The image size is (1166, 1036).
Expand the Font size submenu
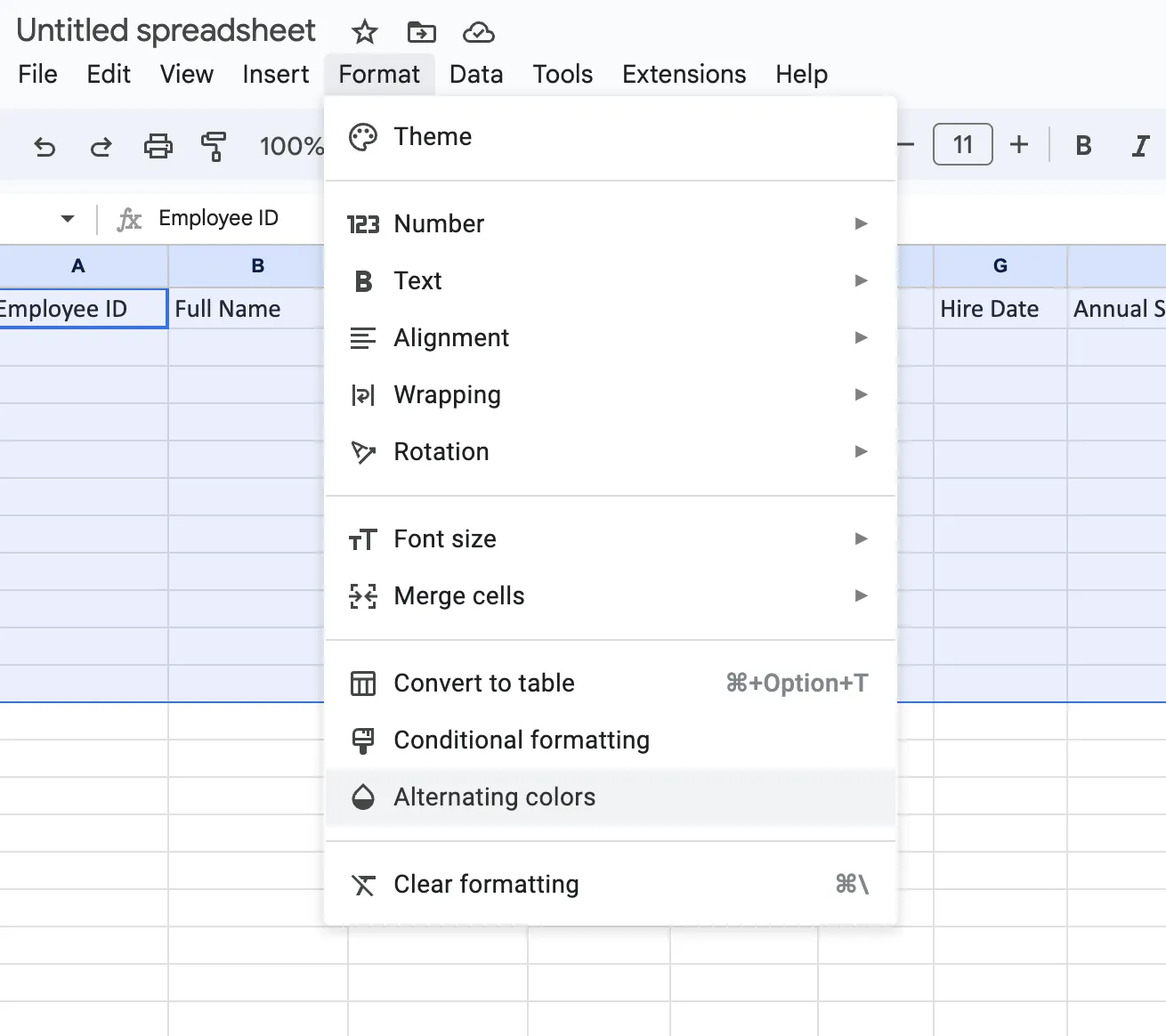coord(611,538)
